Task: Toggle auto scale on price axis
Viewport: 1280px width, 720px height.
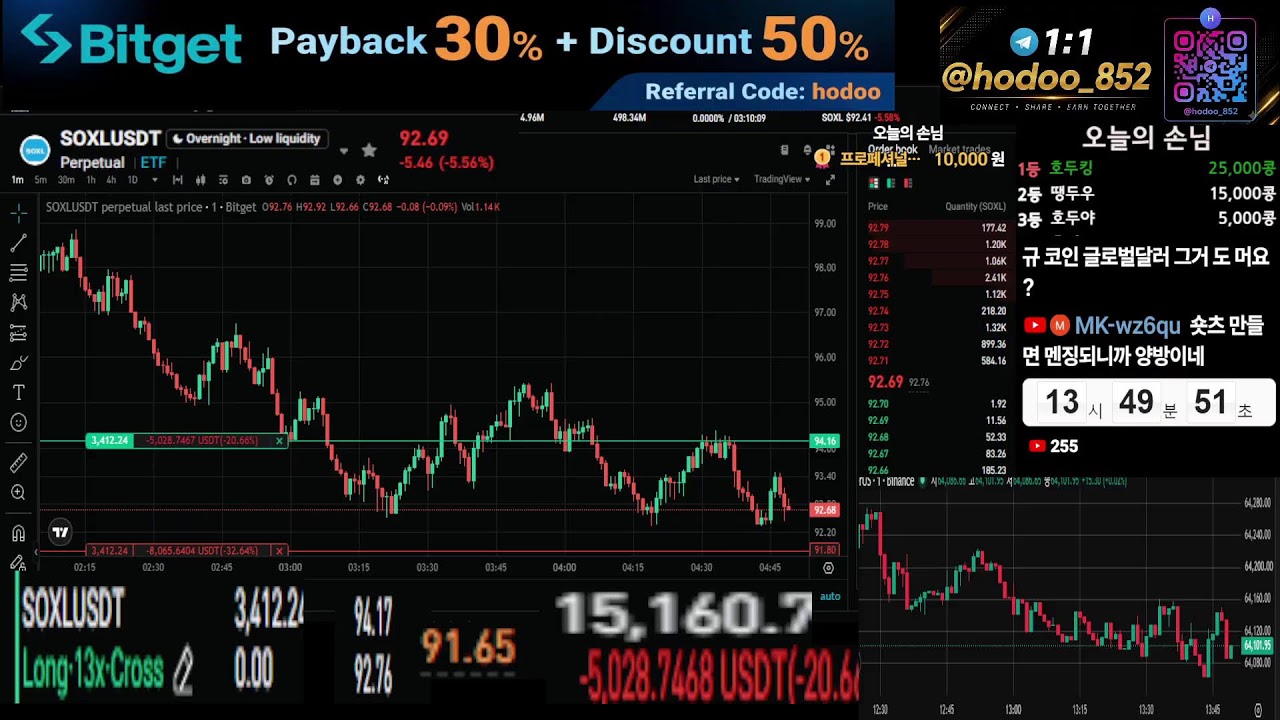Action: click(830, 596)
